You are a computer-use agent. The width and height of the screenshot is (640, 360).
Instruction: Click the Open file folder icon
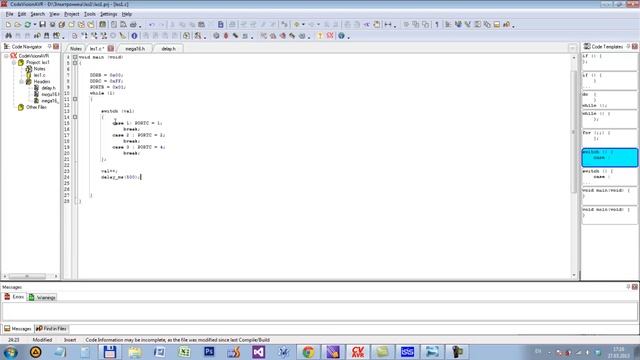[x=18, y=25]
